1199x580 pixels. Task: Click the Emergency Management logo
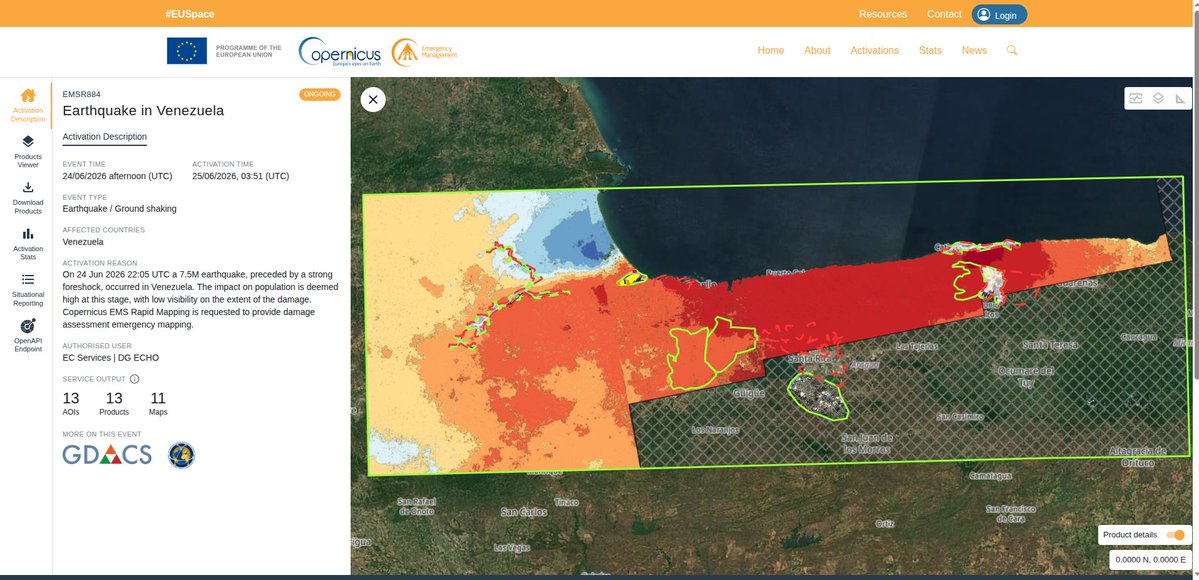click(424, 51)
